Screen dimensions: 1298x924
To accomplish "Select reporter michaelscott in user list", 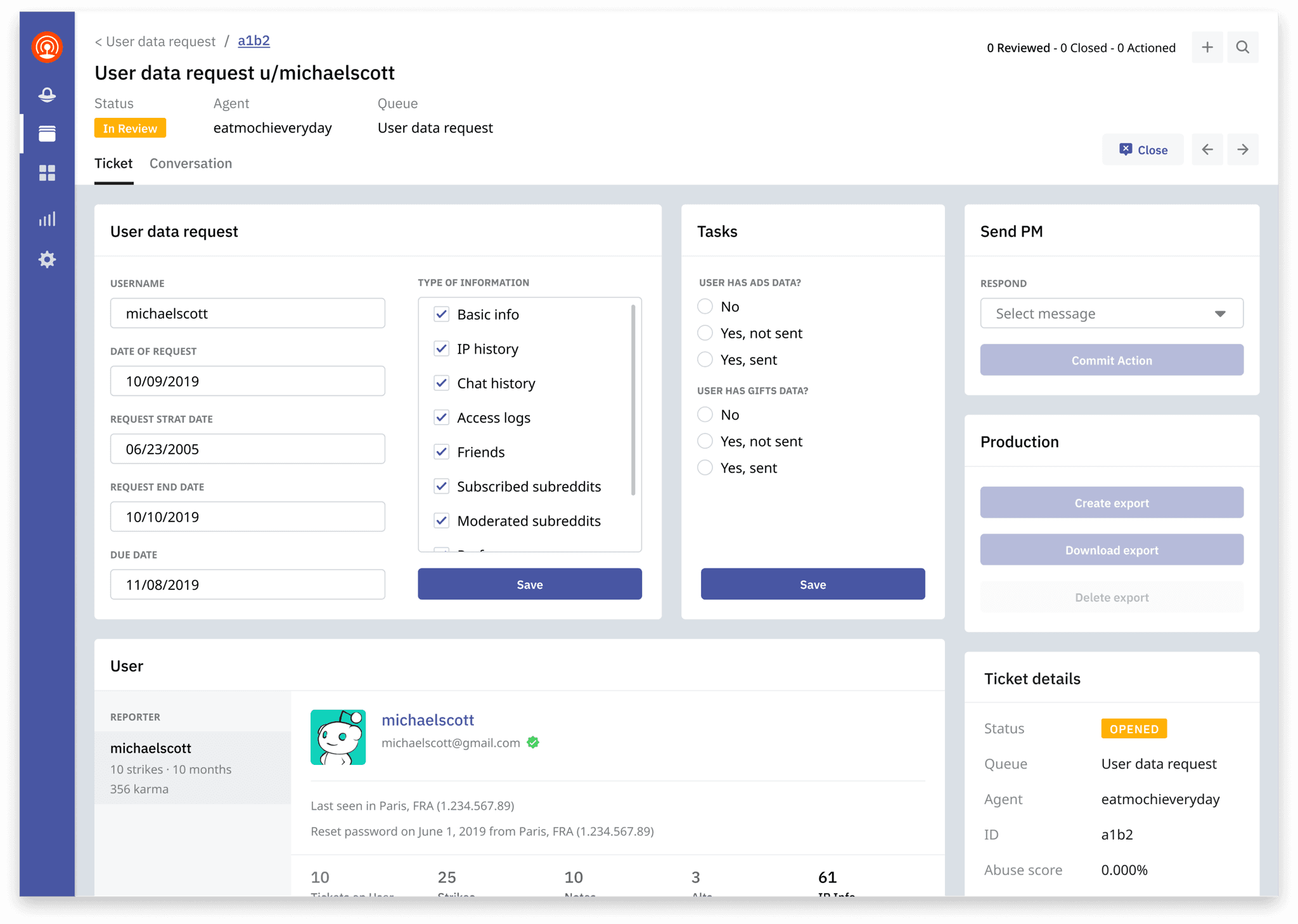I will (x=193, y=768).
